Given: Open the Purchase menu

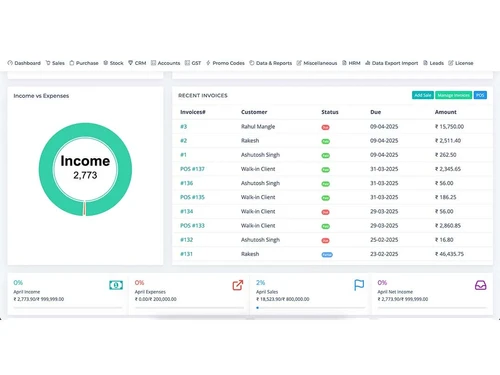Looking at the screenshot, I should coord(84,63).
